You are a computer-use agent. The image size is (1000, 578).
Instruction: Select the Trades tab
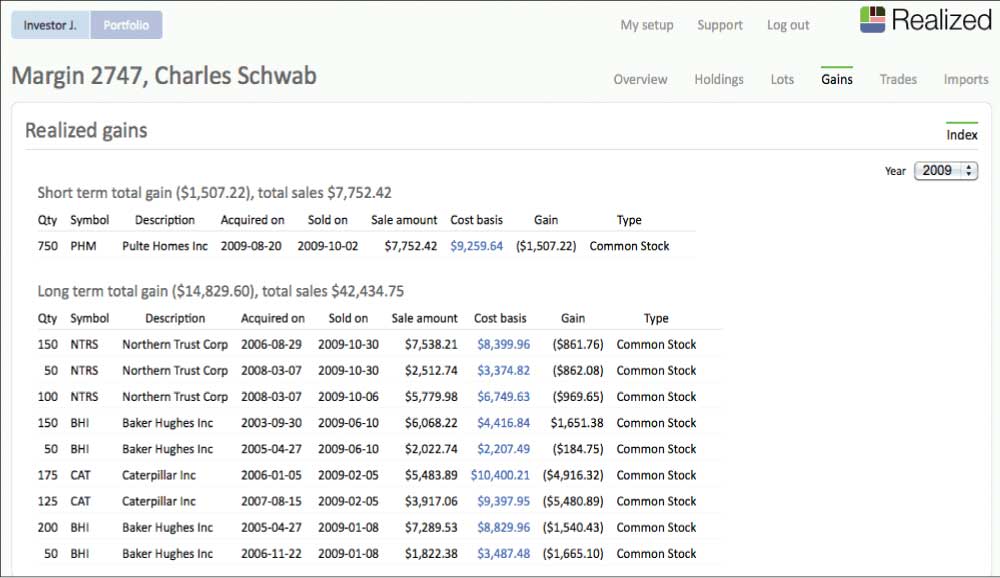tap(898, 79)
